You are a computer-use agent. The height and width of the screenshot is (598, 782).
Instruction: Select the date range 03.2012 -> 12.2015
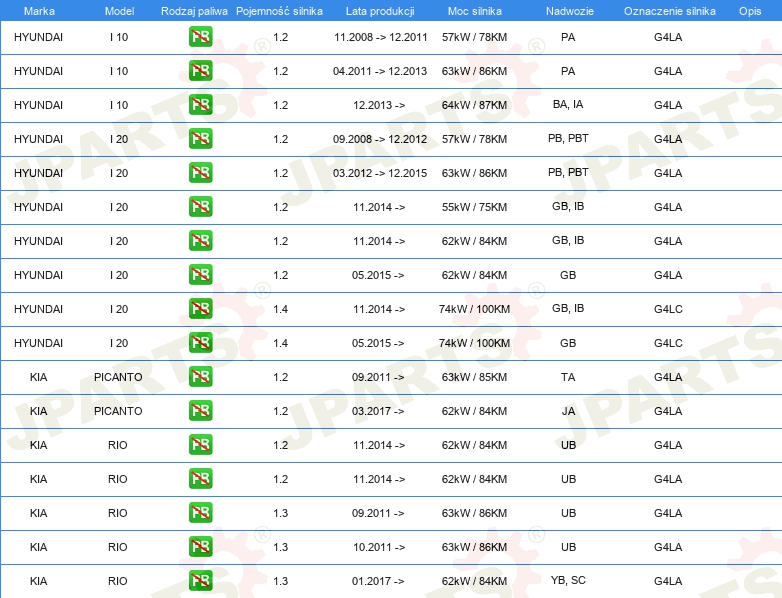380,173
